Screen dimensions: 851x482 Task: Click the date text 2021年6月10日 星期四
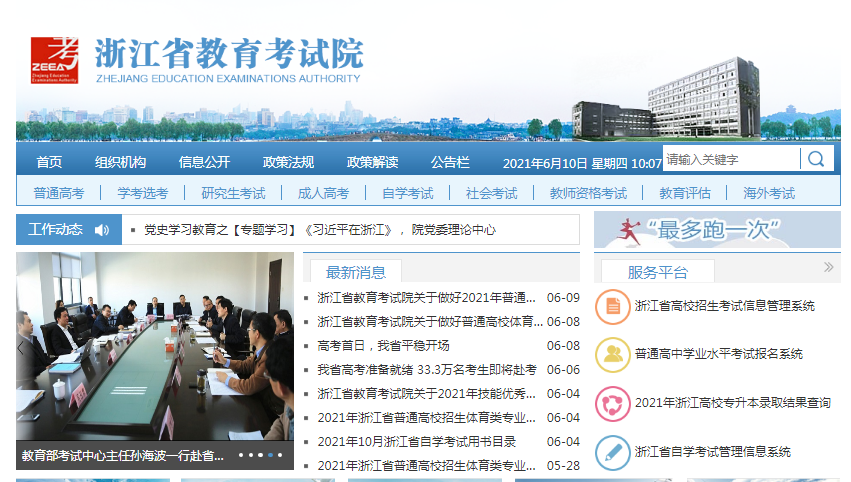565,163
